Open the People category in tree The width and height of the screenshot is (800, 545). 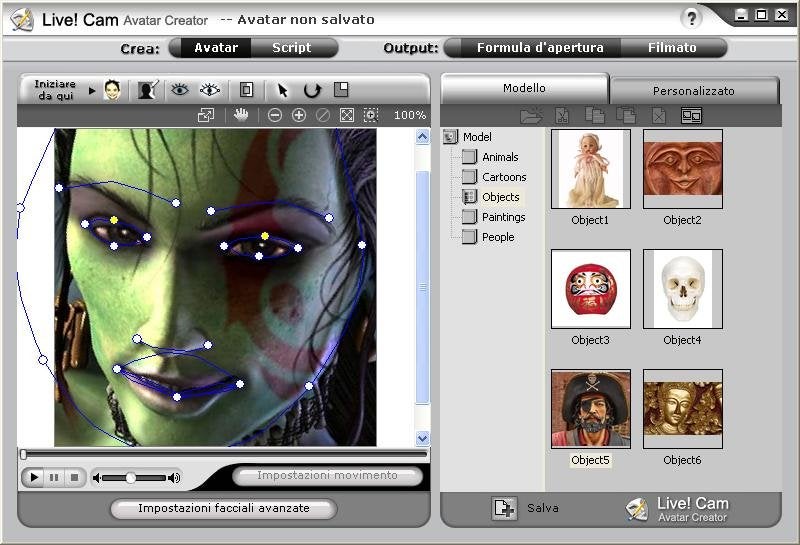497,237
